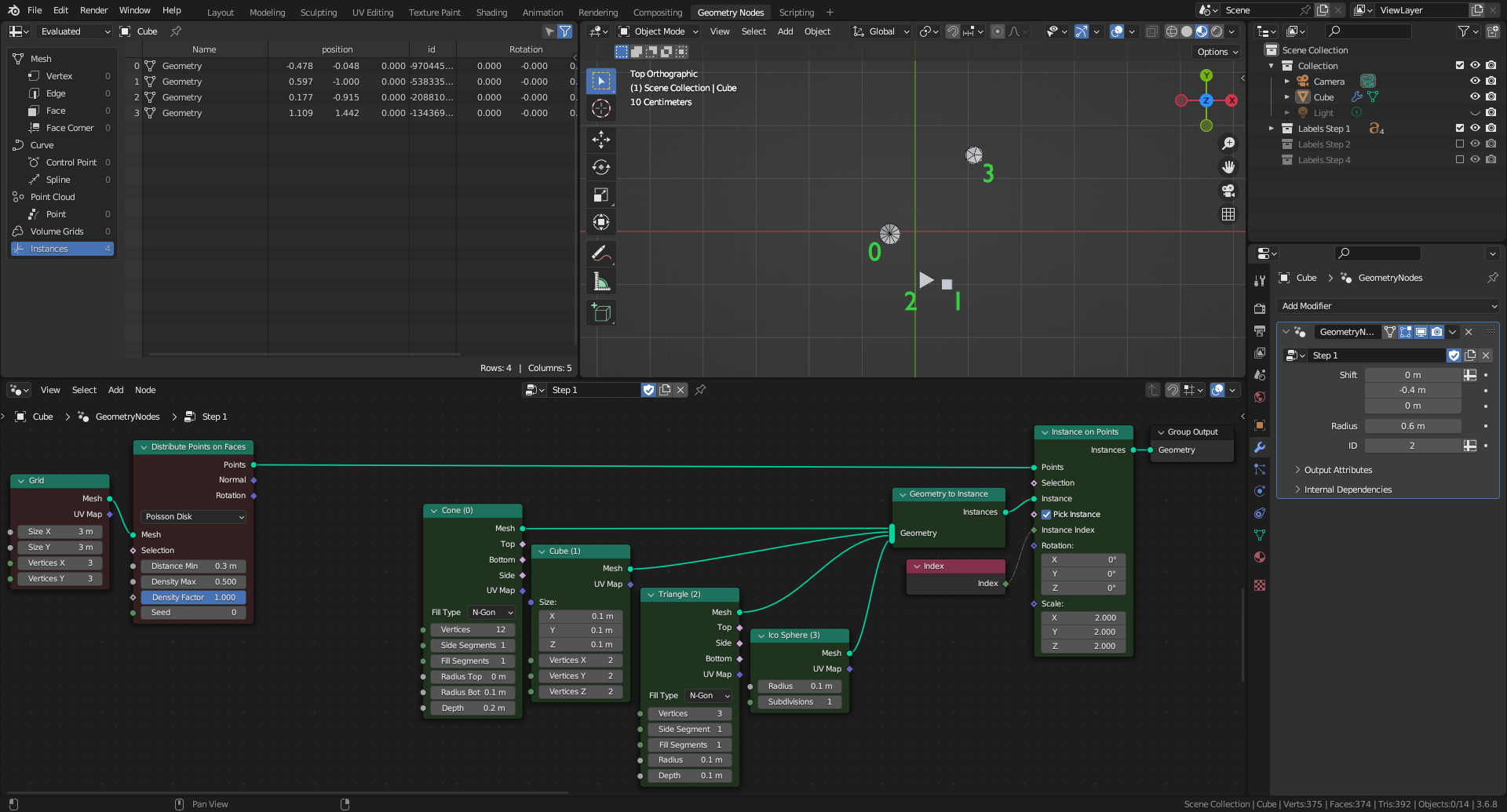Open the Poisson Disk distribution dropdown
The image size is (1507, 812).
click(194, 517)
